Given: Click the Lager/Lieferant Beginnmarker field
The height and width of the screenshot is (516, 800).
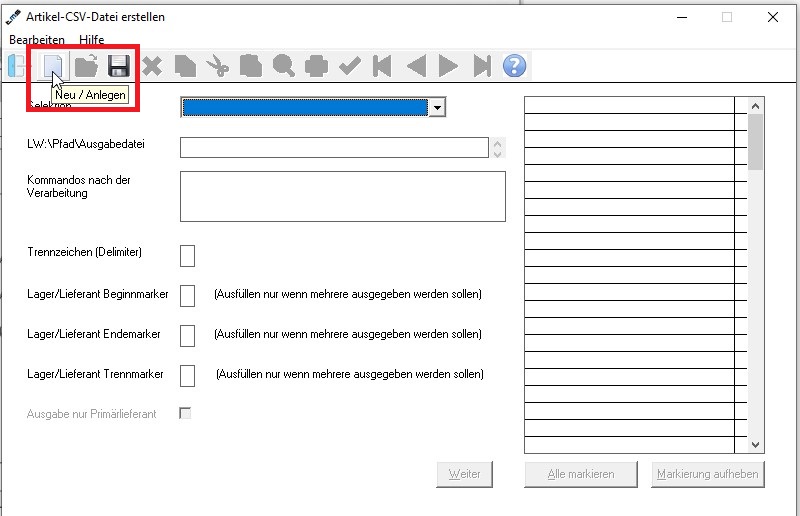Looking at the screenshot, I should (187, 296).
